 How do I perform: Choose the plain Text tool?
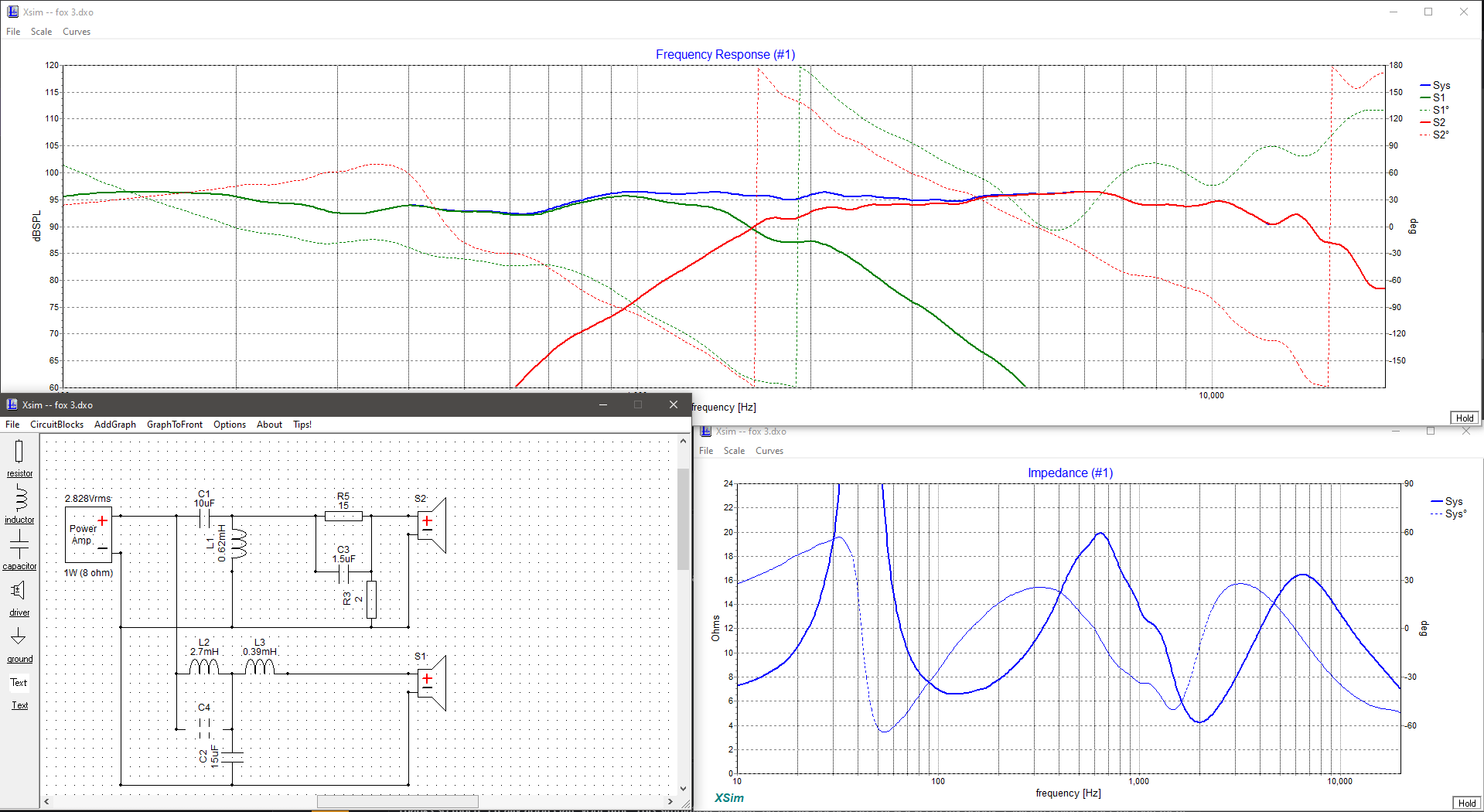(19, 682)
